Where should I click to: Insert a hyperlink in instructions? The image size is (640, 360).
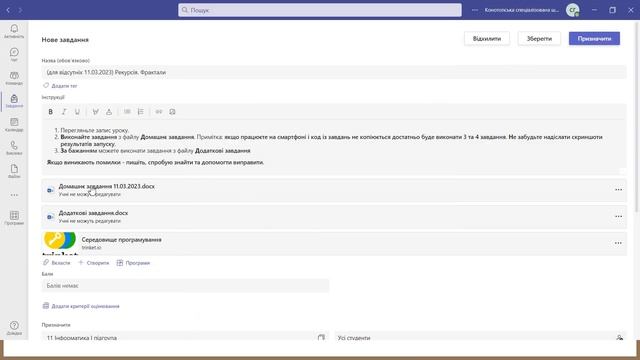pyautogui.click(x=159, y=111)
